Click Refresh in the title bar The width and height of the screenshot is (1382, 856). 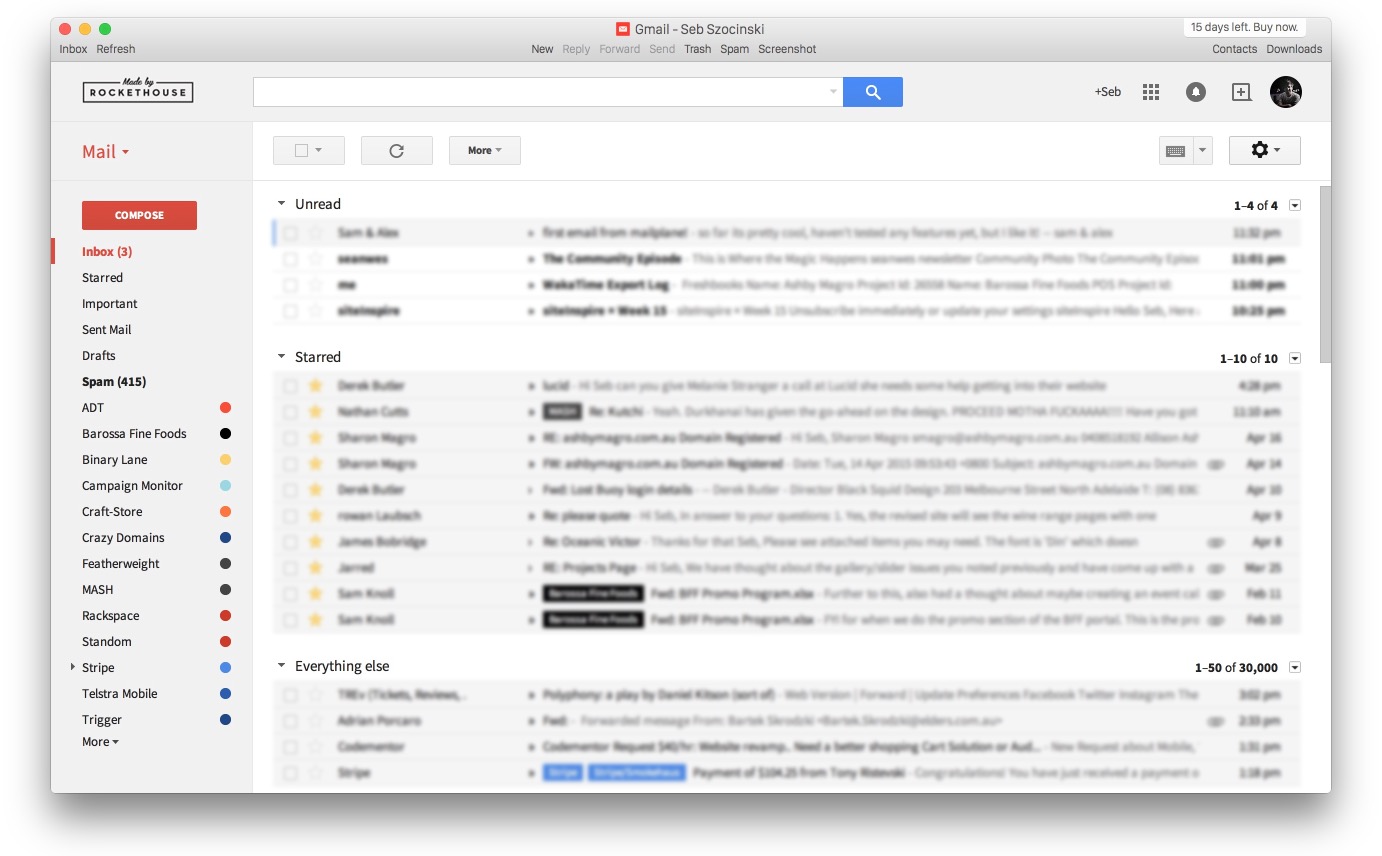point(116,49)
